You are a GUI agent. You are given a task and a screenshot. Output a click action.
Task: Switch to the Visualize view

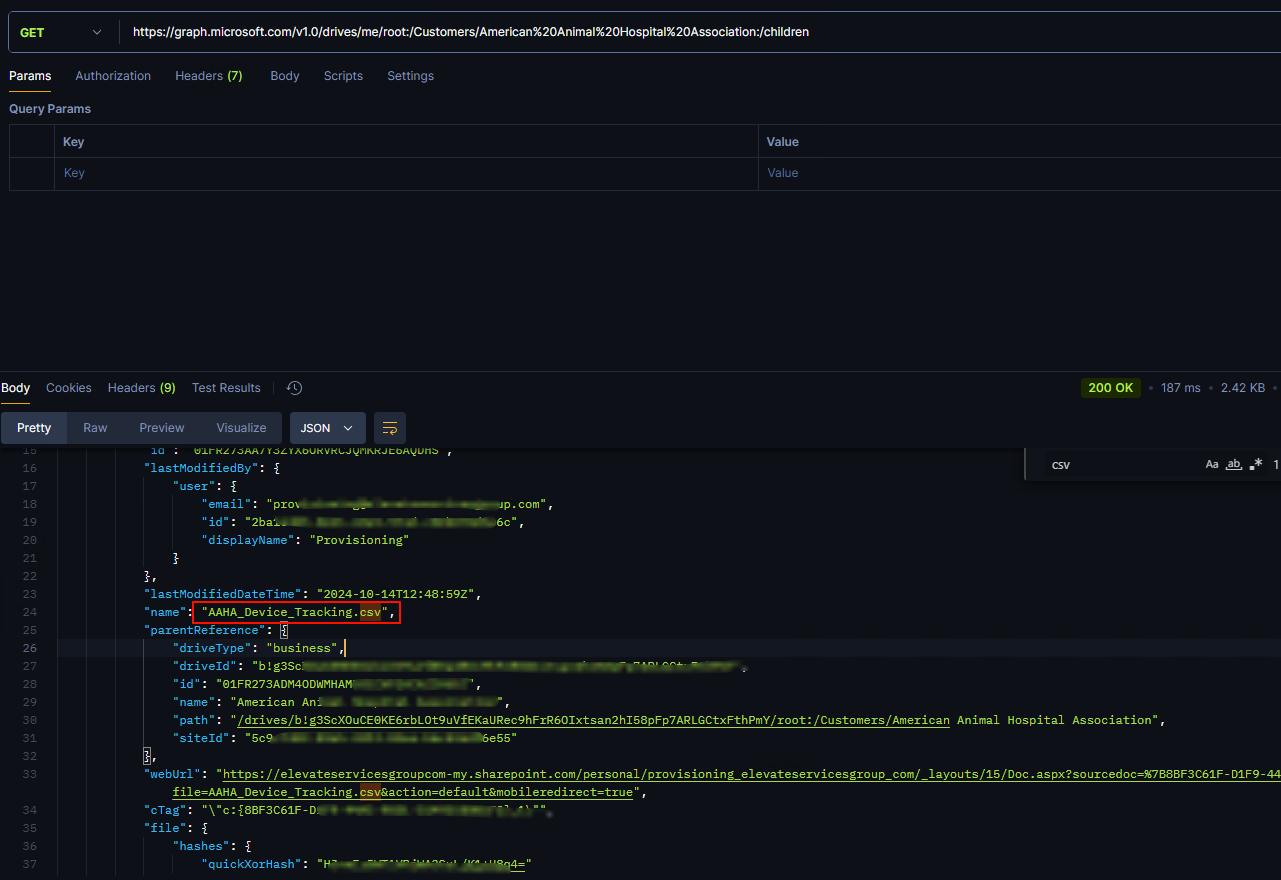(x=242, y=428)
